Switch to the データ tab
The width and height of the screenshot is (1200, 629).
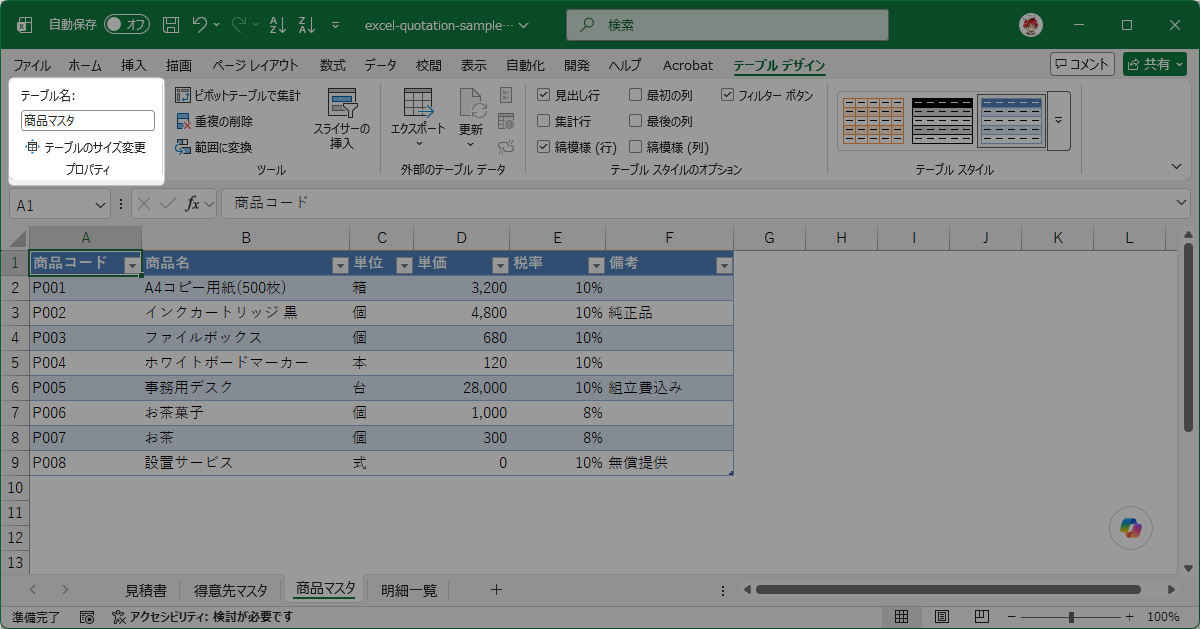click(380, 65)
